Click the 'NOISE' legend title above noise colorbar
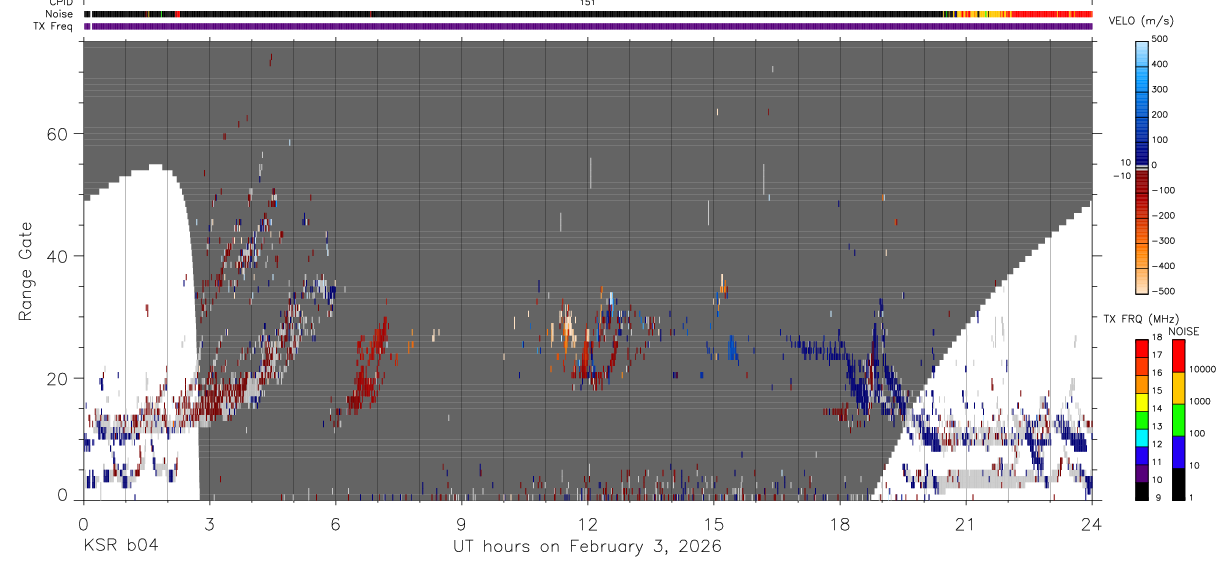This screenshot has height=567, width=1228. (1184, 332)
